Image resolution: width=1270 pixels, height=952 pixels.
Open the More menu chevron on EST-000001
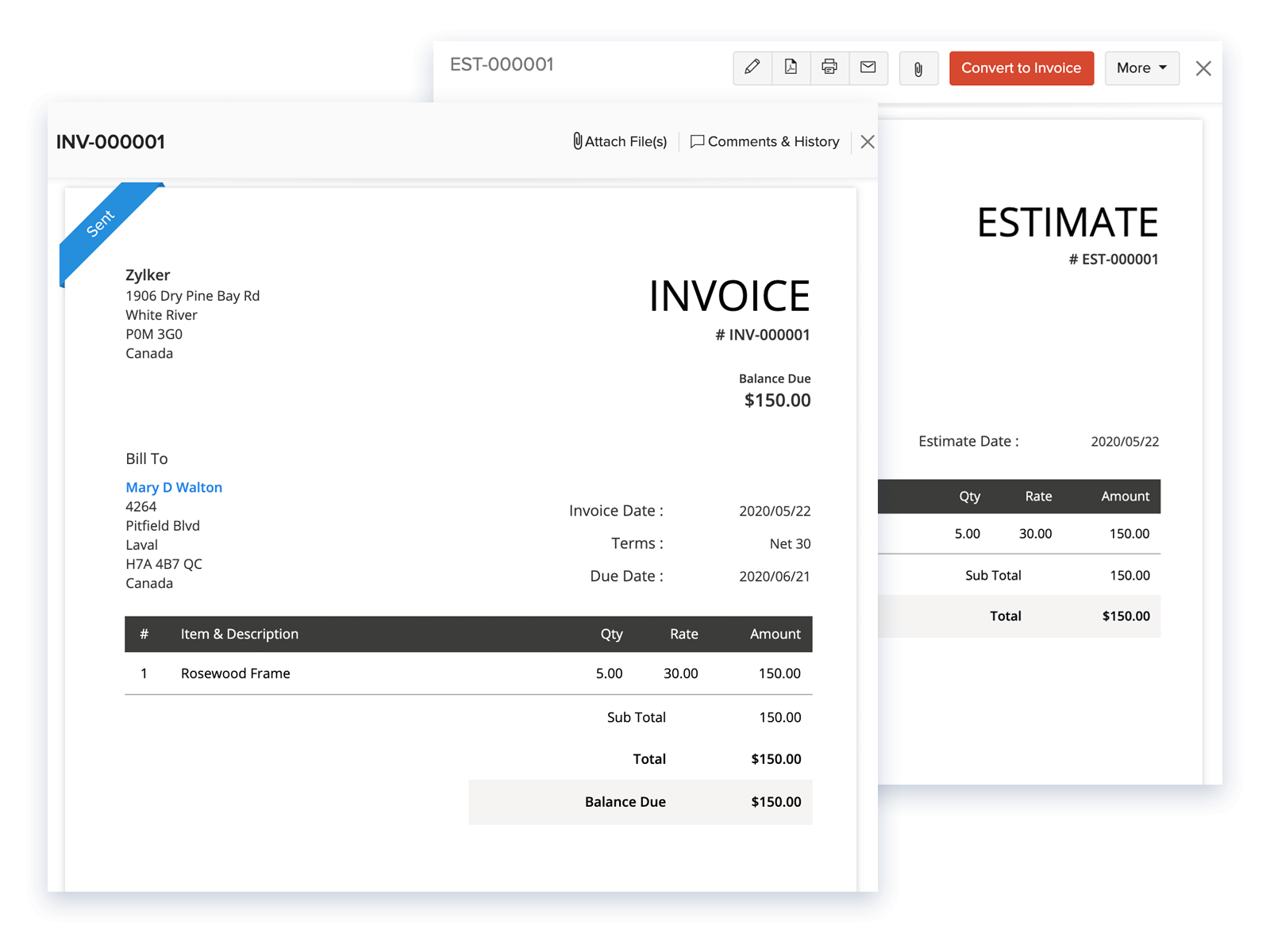(1162, 68)
